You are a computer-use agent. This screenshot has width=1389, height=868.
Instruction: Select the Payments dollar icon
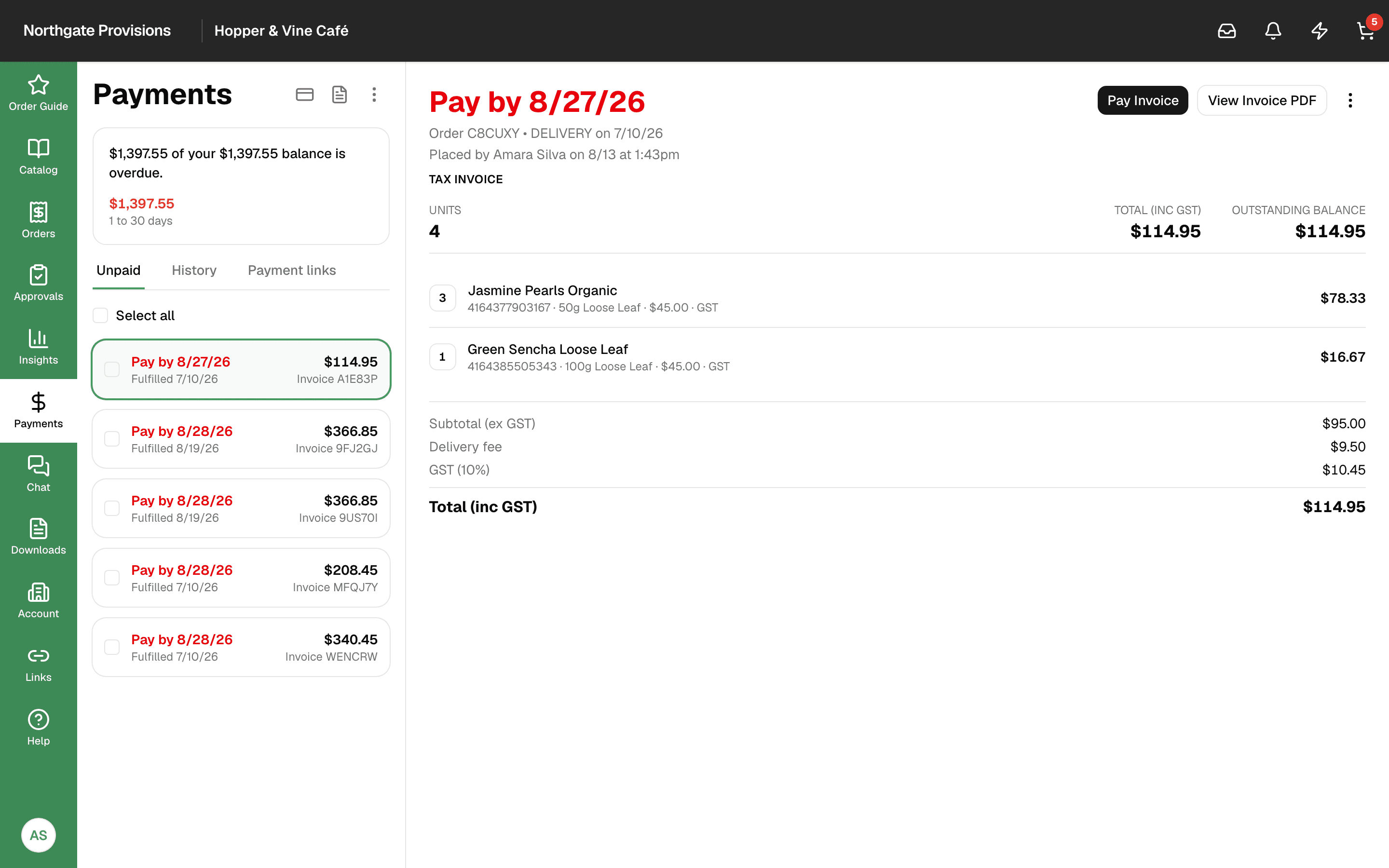coord(39,403)
